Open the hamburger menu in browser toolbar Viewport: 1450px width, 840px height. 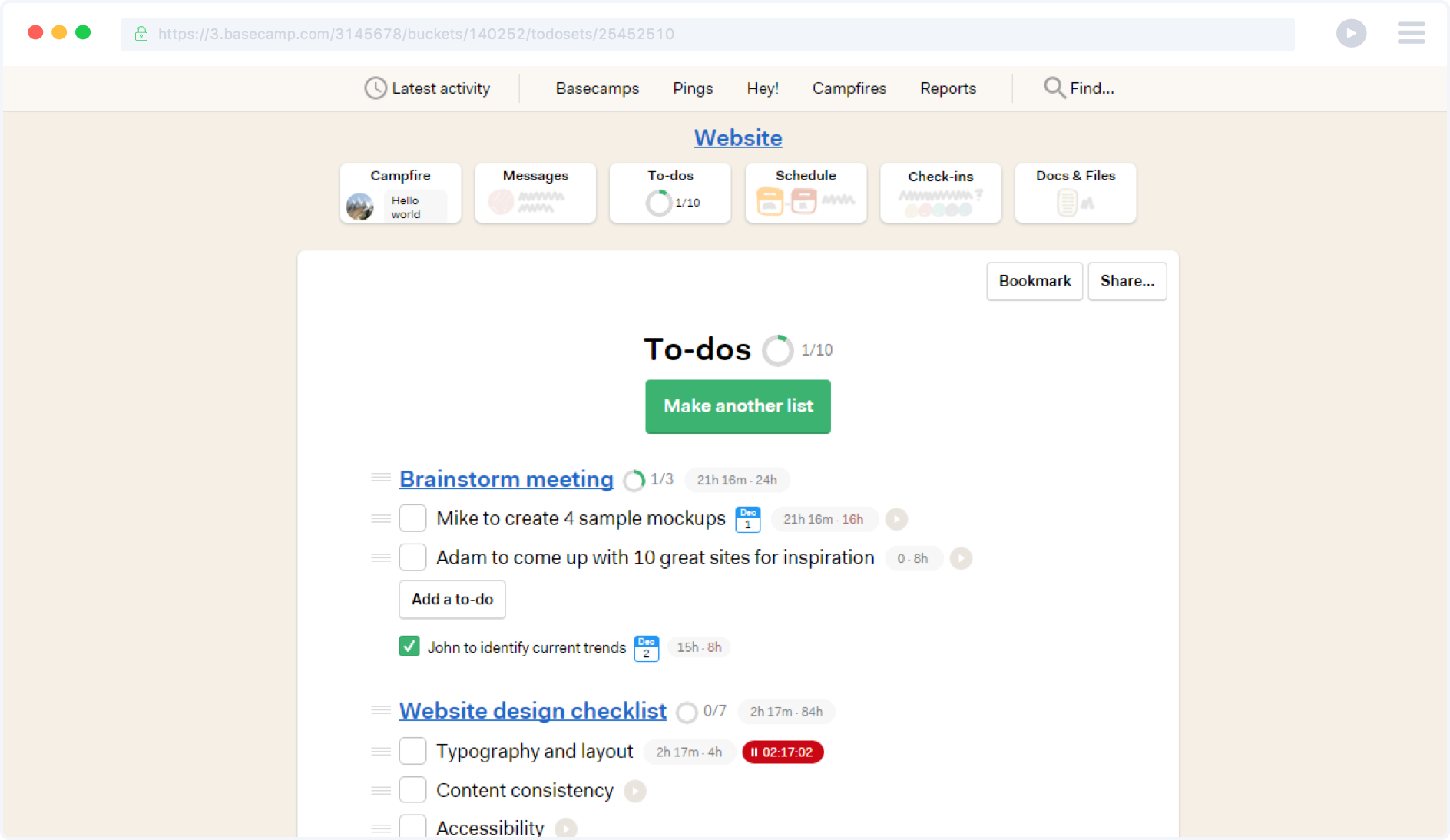[x=1411, y=33]
